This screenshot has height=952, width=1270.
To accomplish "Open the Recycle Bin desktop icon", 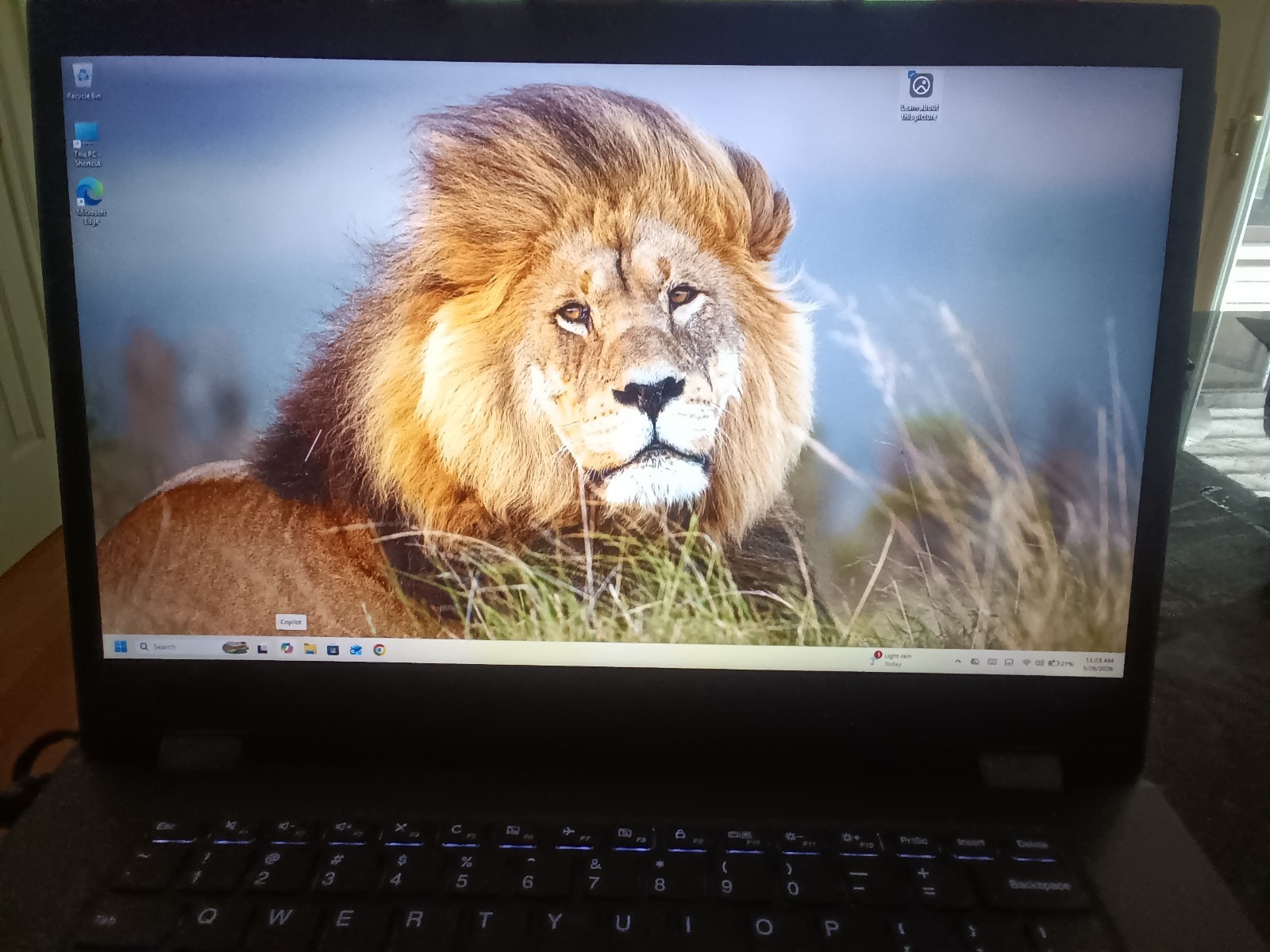I will (x=83, y=80).
